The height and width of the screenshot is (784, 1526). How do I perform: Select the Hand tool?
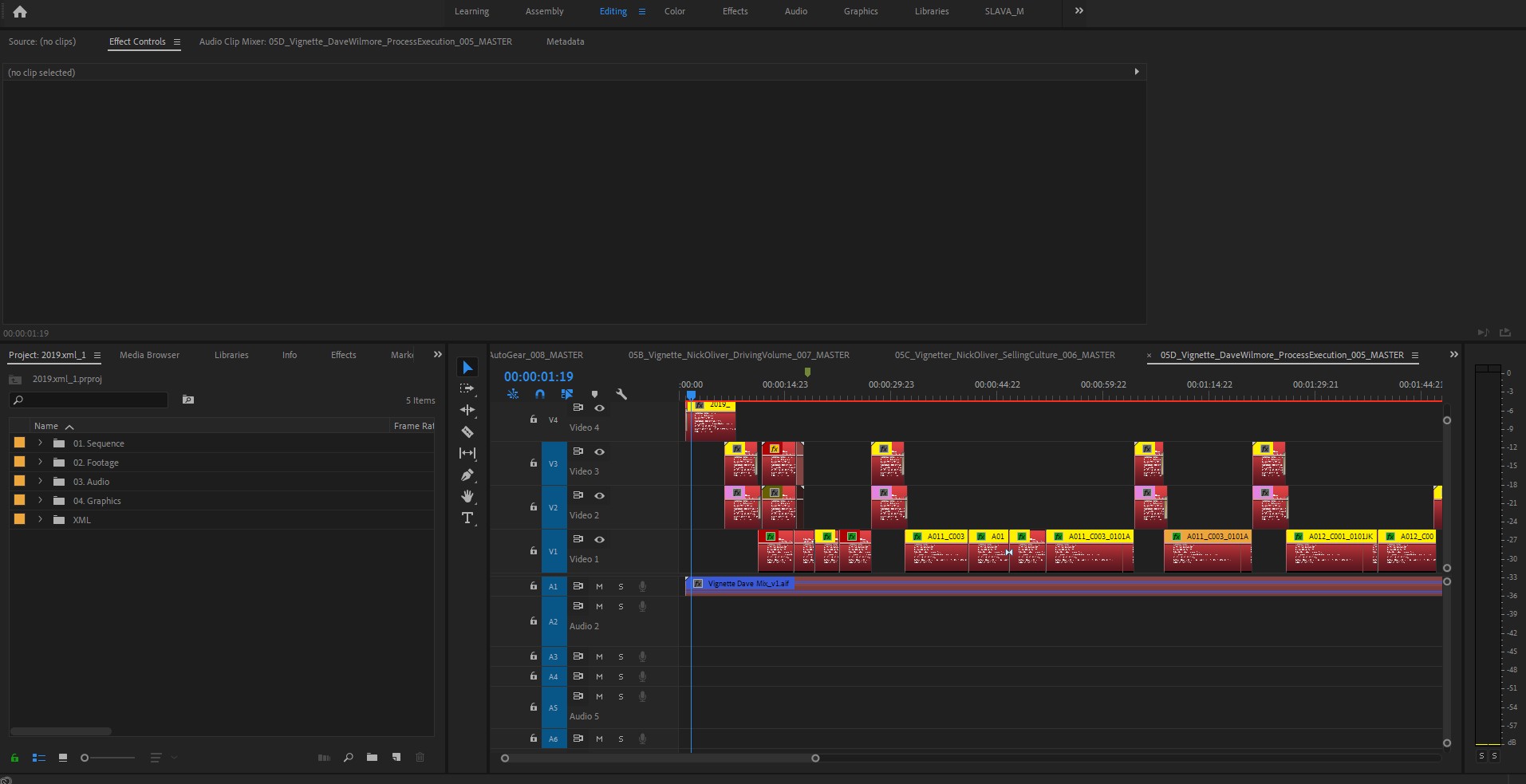(x=467, y=496)
